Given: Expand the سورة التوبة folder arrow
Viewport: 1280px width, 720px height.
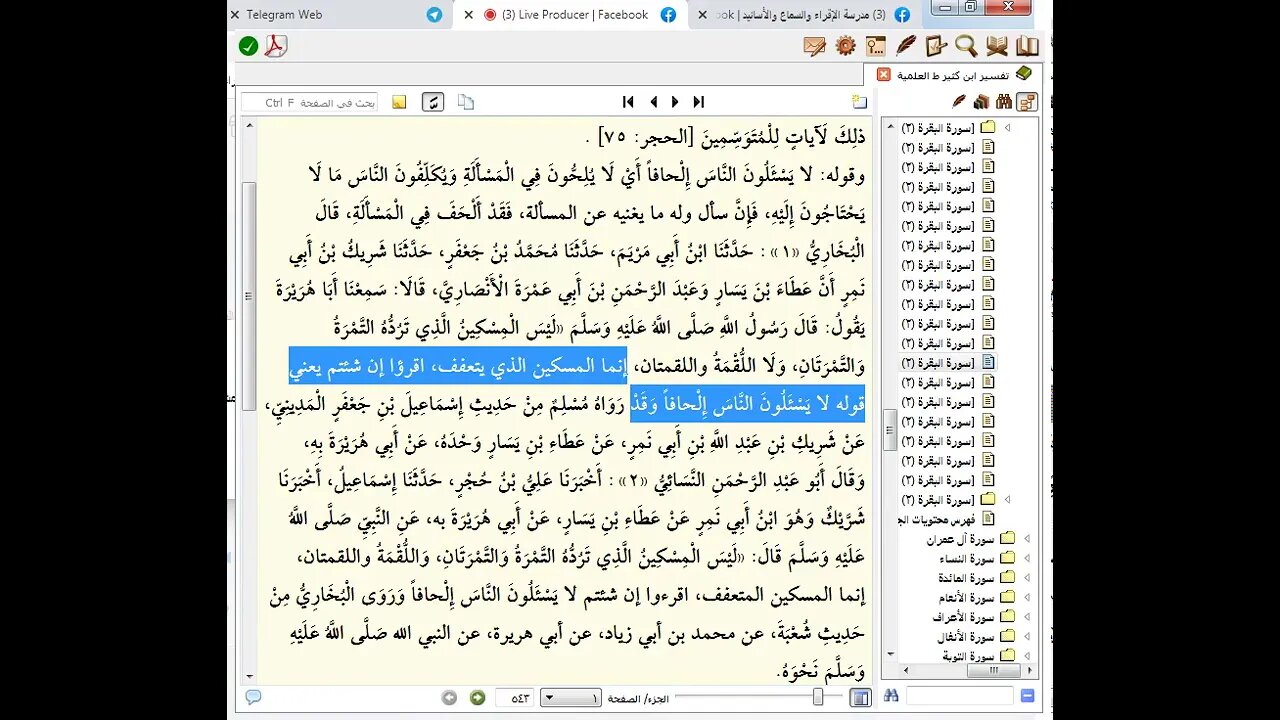Looking at the screenshot, I should click(x=1026, y=656).
